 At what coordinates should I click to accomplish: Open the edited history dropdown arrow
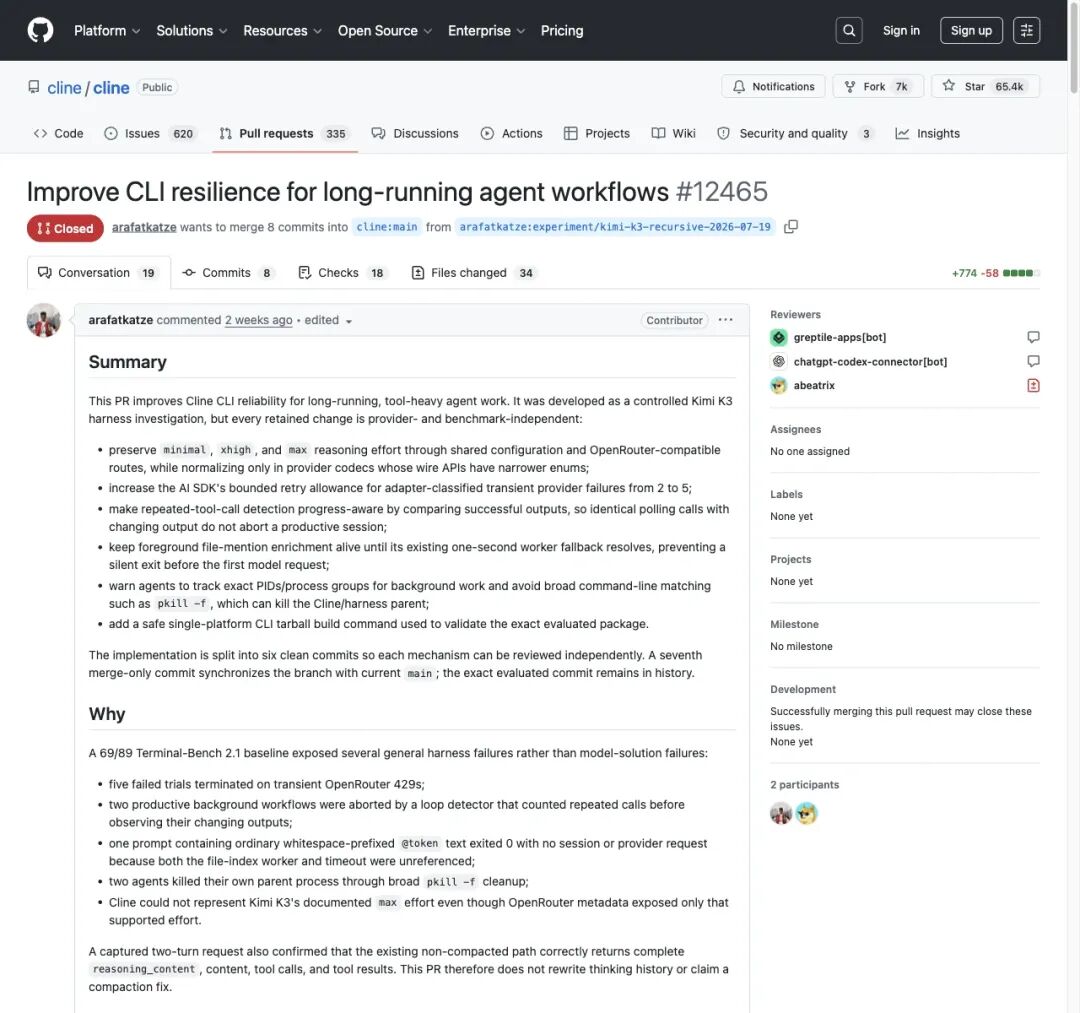click(349, 321)
